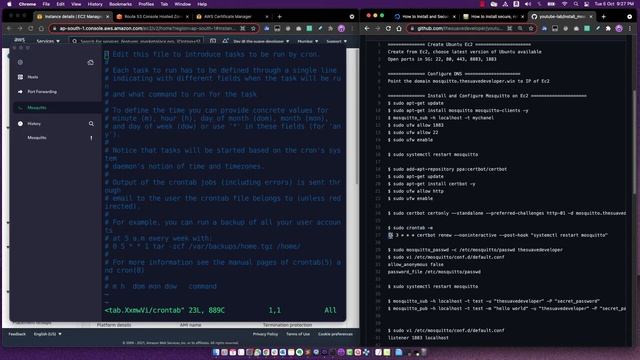Screen dimensions: 640x360
Task: Click macOS volume icon in menu bar
Action: tap(528, 4)
